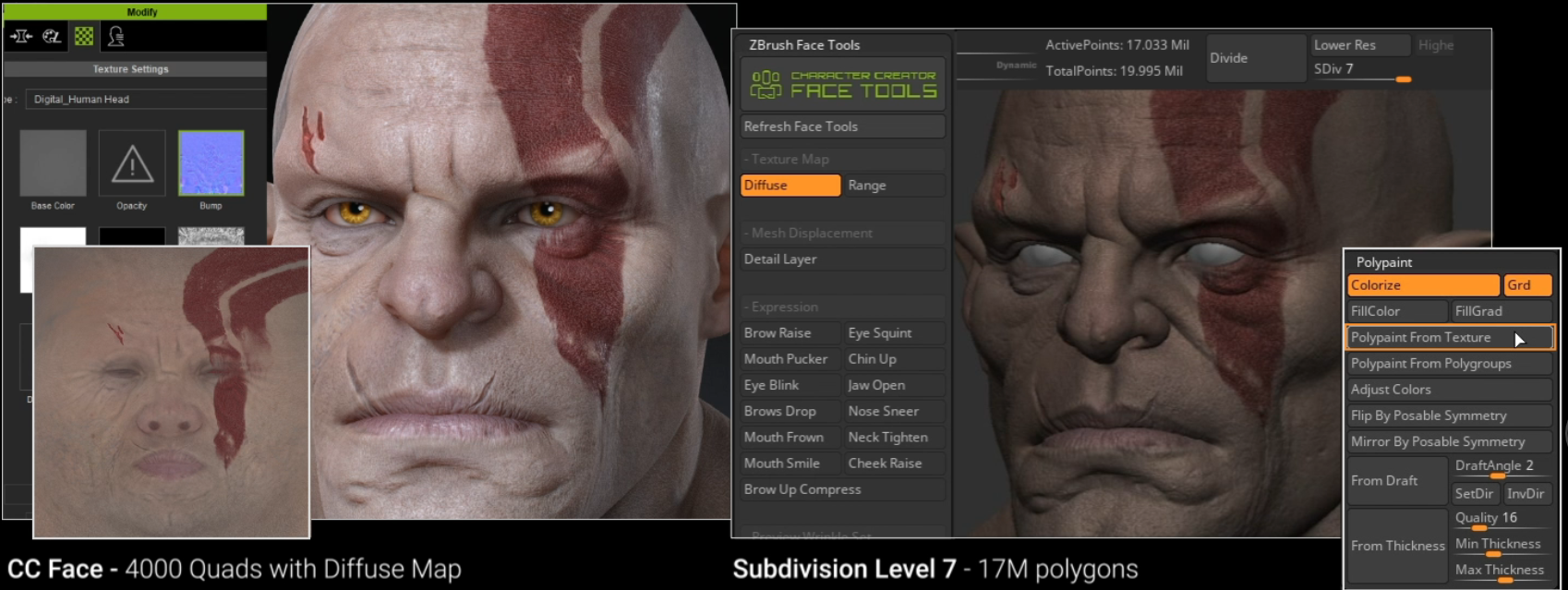This screenshot has height=590, width=1568.
Task: Adjust the DraftAngle slider
Action: tap(1502, 467)
